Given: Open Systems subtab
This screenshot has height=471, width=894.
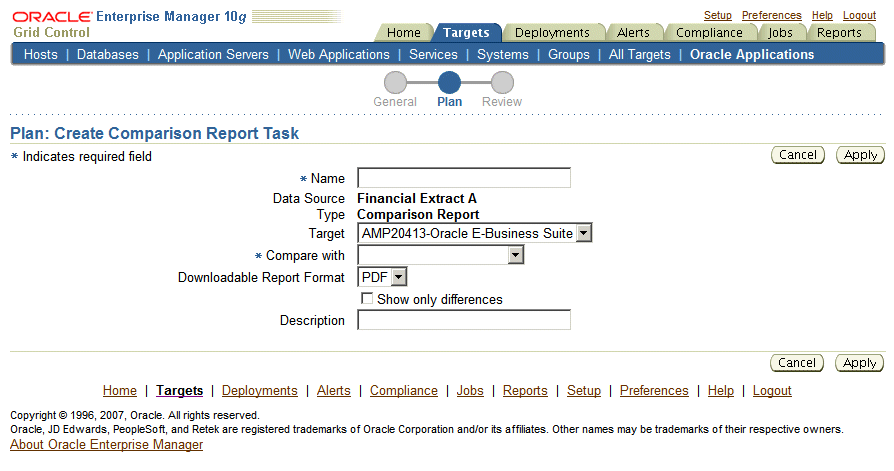Looking at the screenshot, I should pos(503,55).
